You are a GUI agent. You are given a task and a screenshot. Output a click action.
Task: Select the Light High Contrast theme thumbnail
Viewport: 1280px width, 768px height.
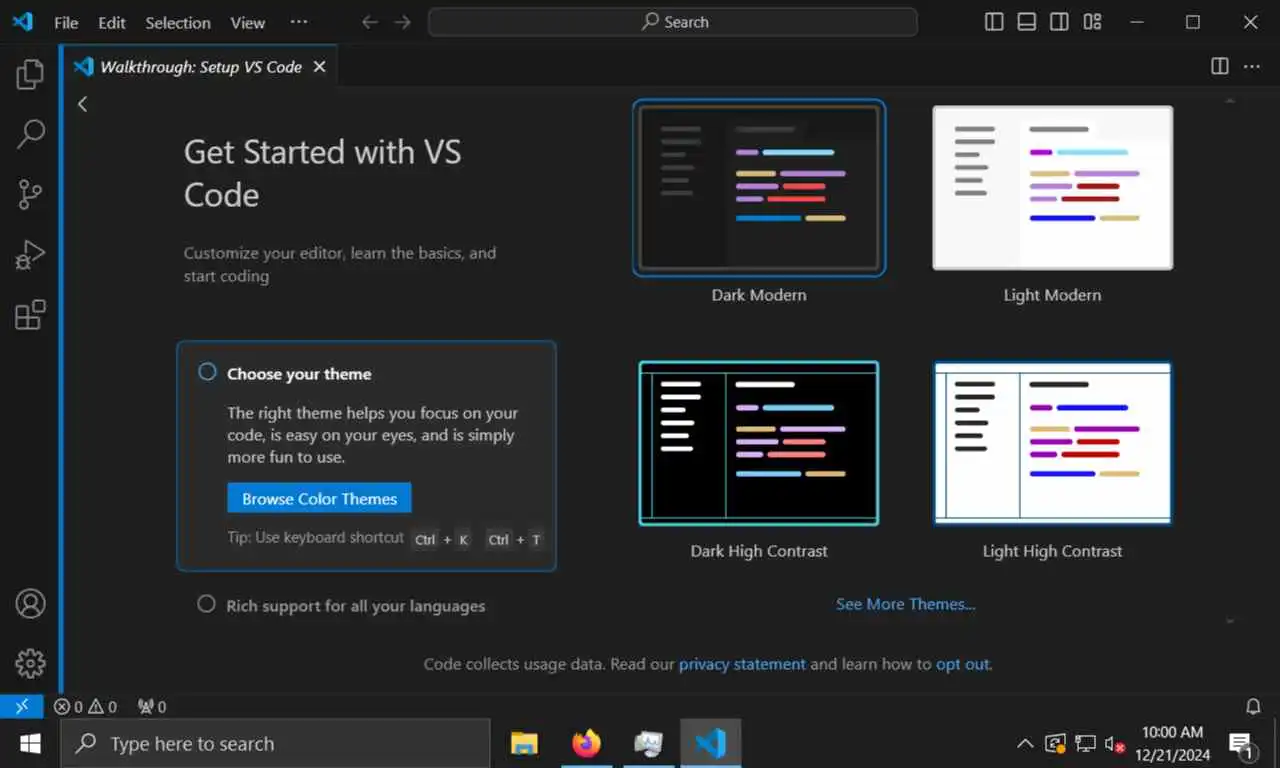[x=1052, y=443]
